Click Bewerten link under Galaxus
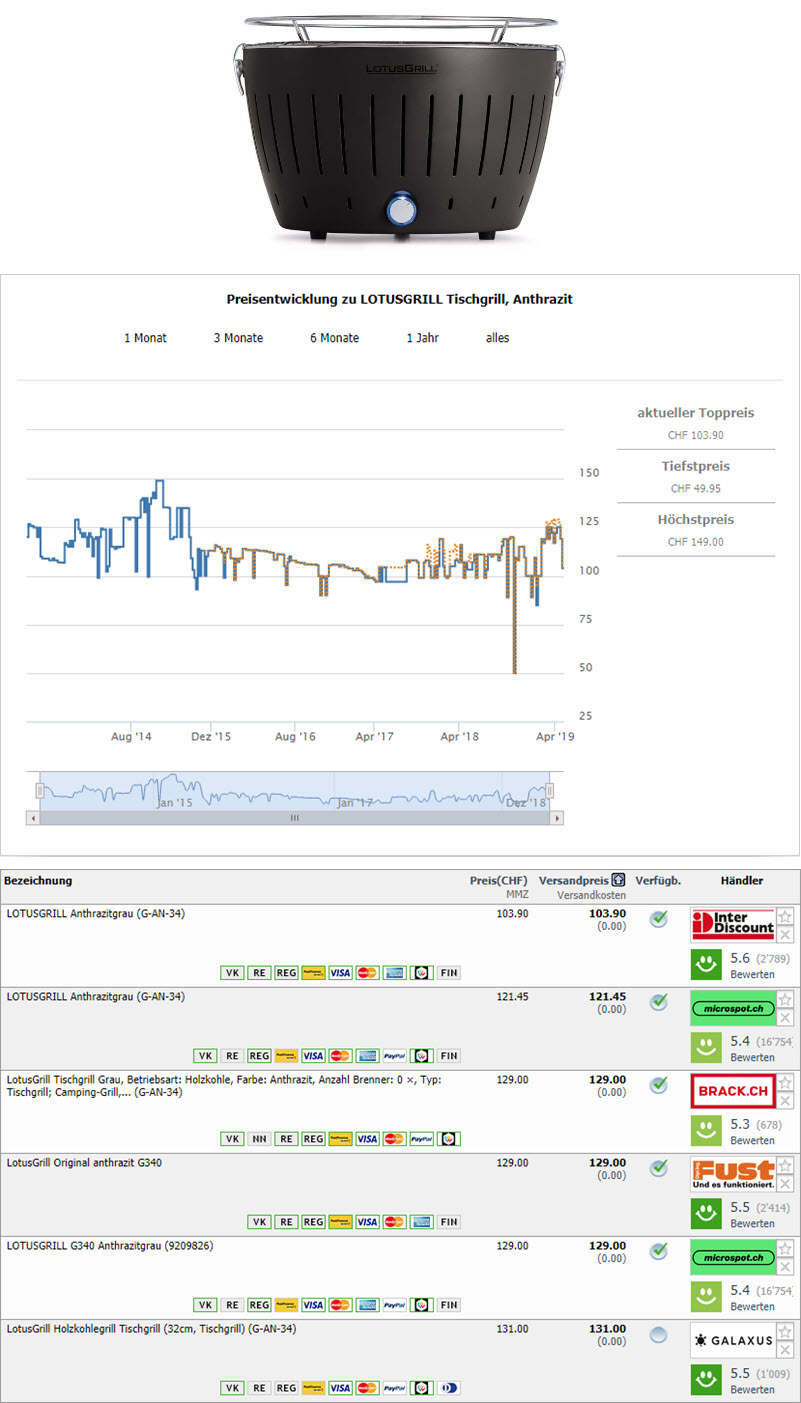Screen dimensions: 801x1403 751,1390
